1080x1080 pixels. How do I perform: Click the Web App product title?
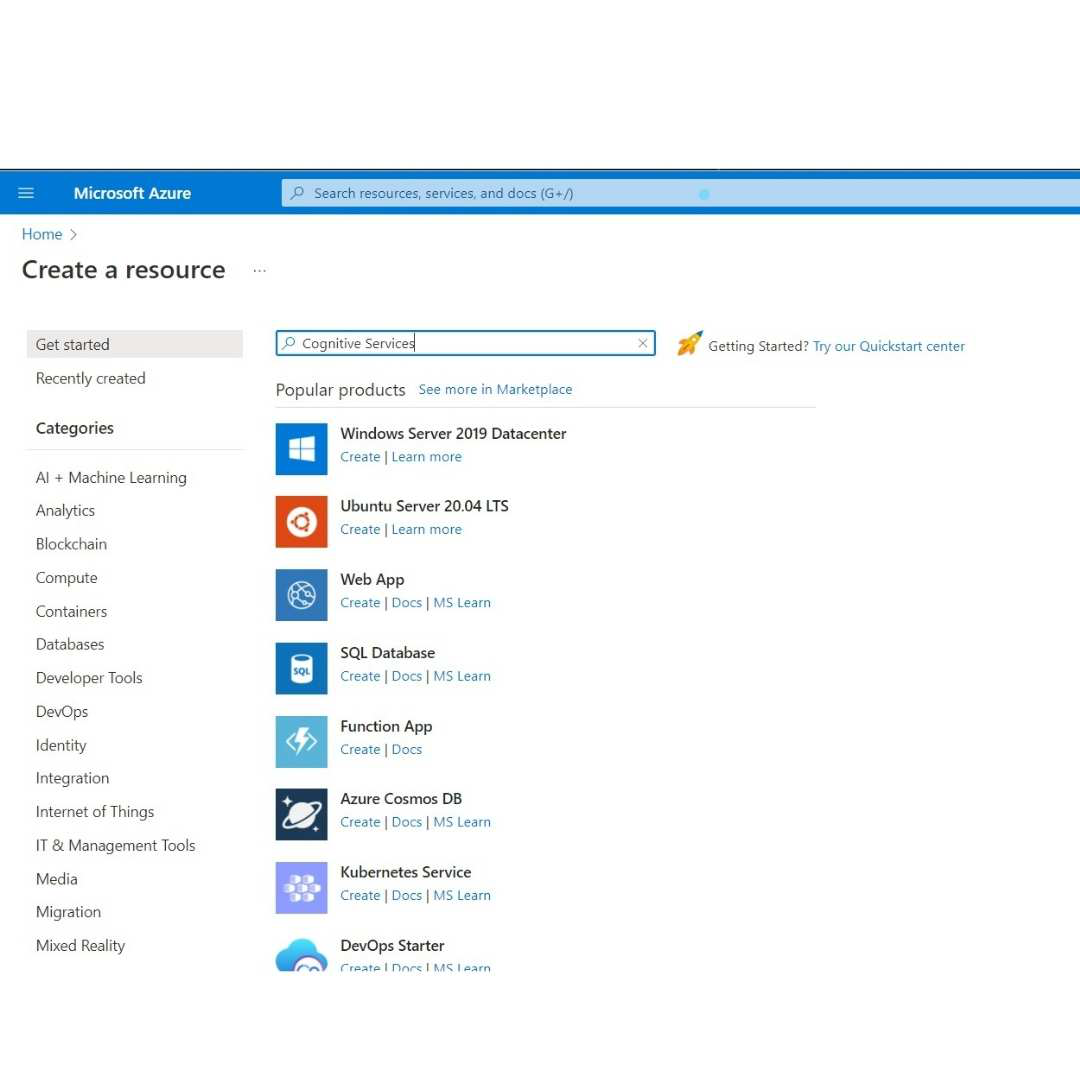(x=372, y=579)
